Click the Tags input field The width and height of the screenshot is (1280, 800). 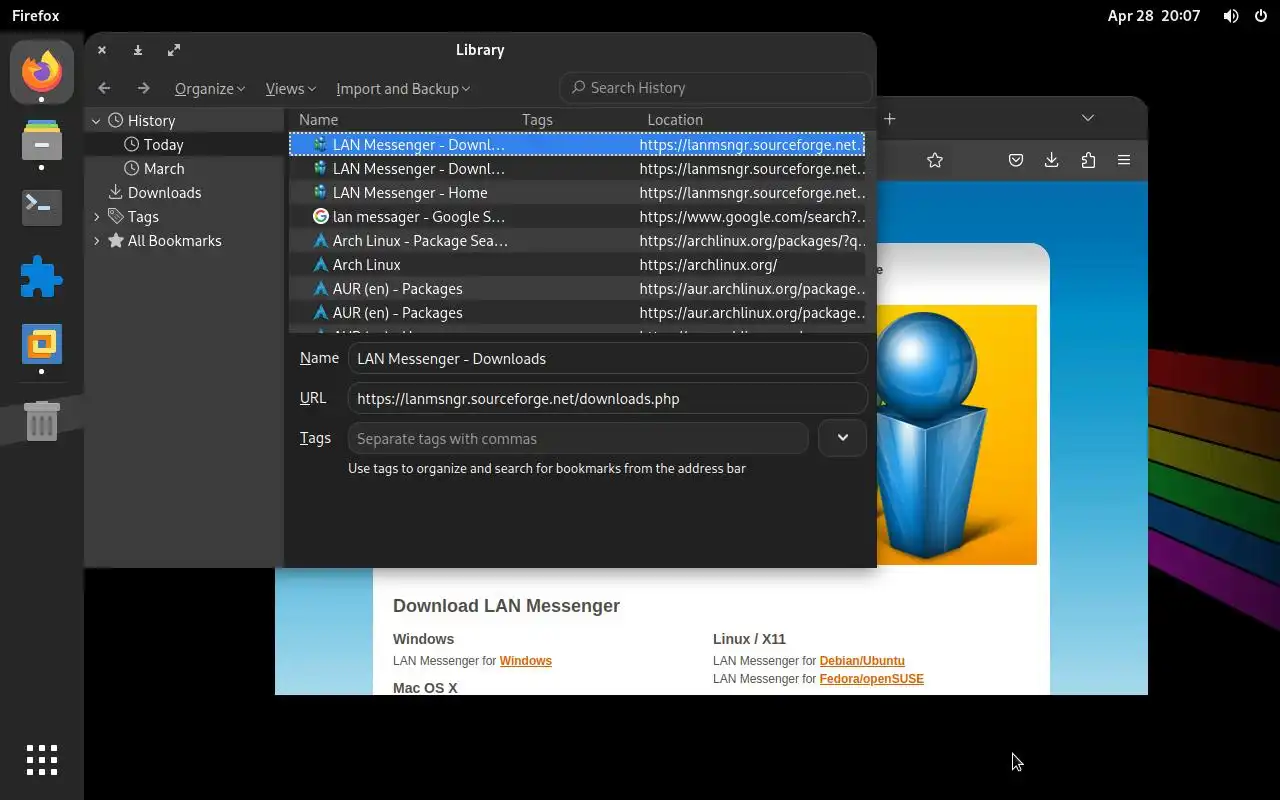(x=577, y=438)
